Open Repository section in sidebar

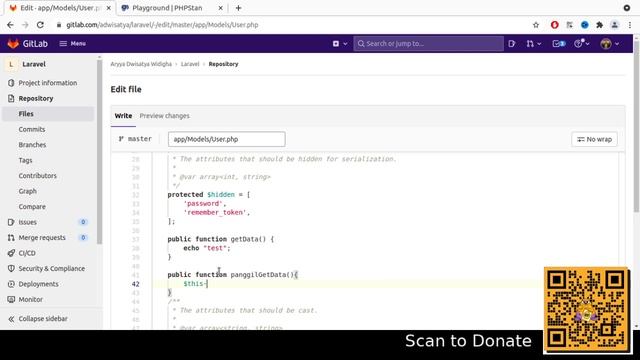(36, 98)
